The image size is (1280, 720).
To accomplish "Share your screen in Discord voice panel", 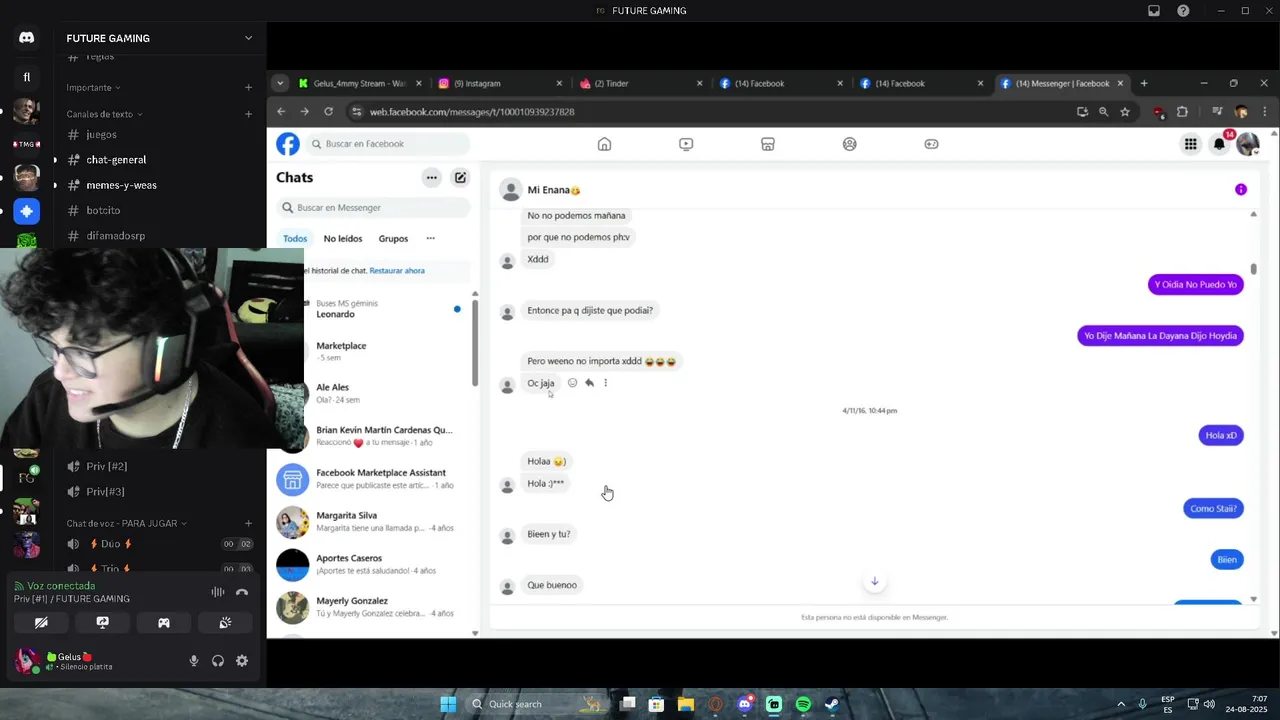I will pyautogui.click(x=102, y=622).
